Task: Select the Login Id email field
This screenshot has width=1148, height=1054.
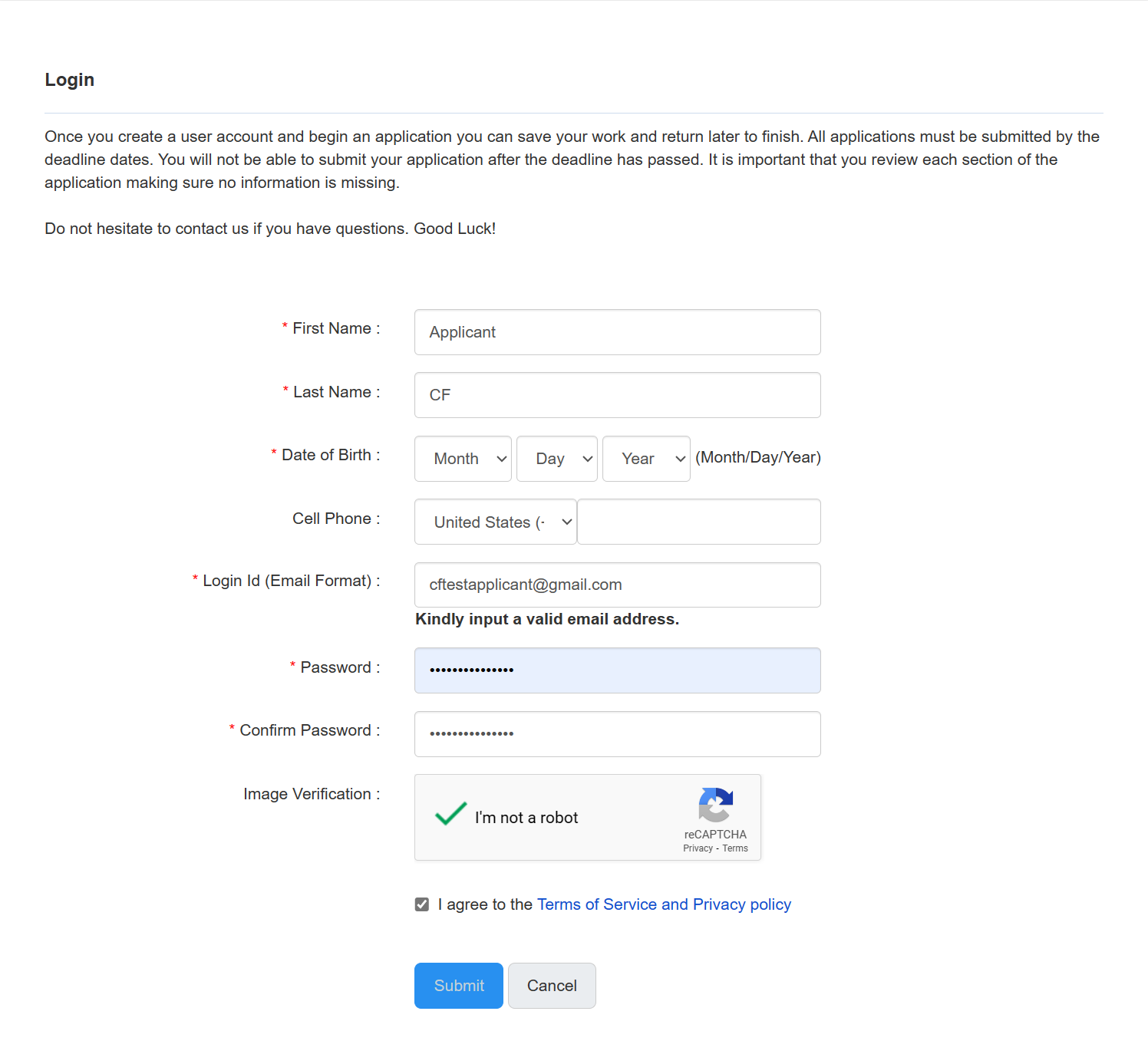Action: [617, 585]
